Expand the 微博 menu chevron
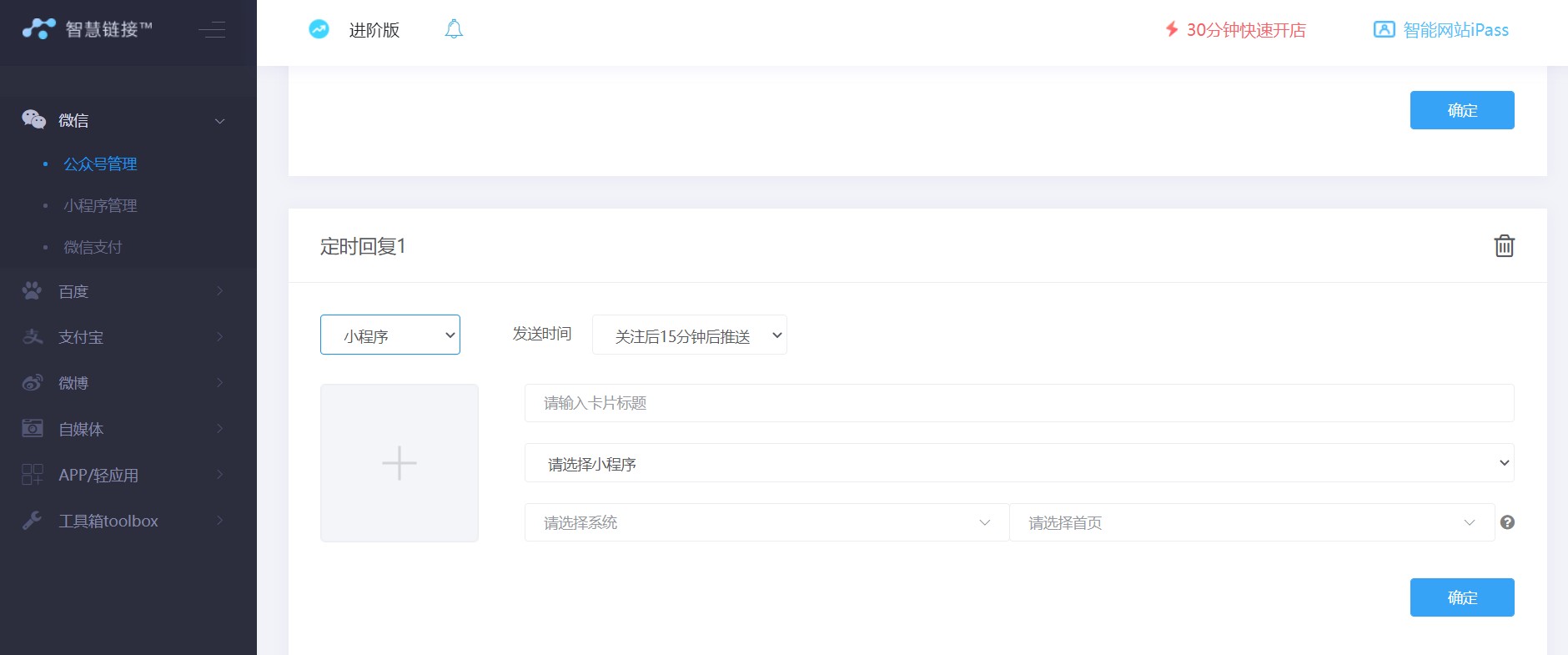This screenshot has height=655, width=1568. [x=220, y=382]
